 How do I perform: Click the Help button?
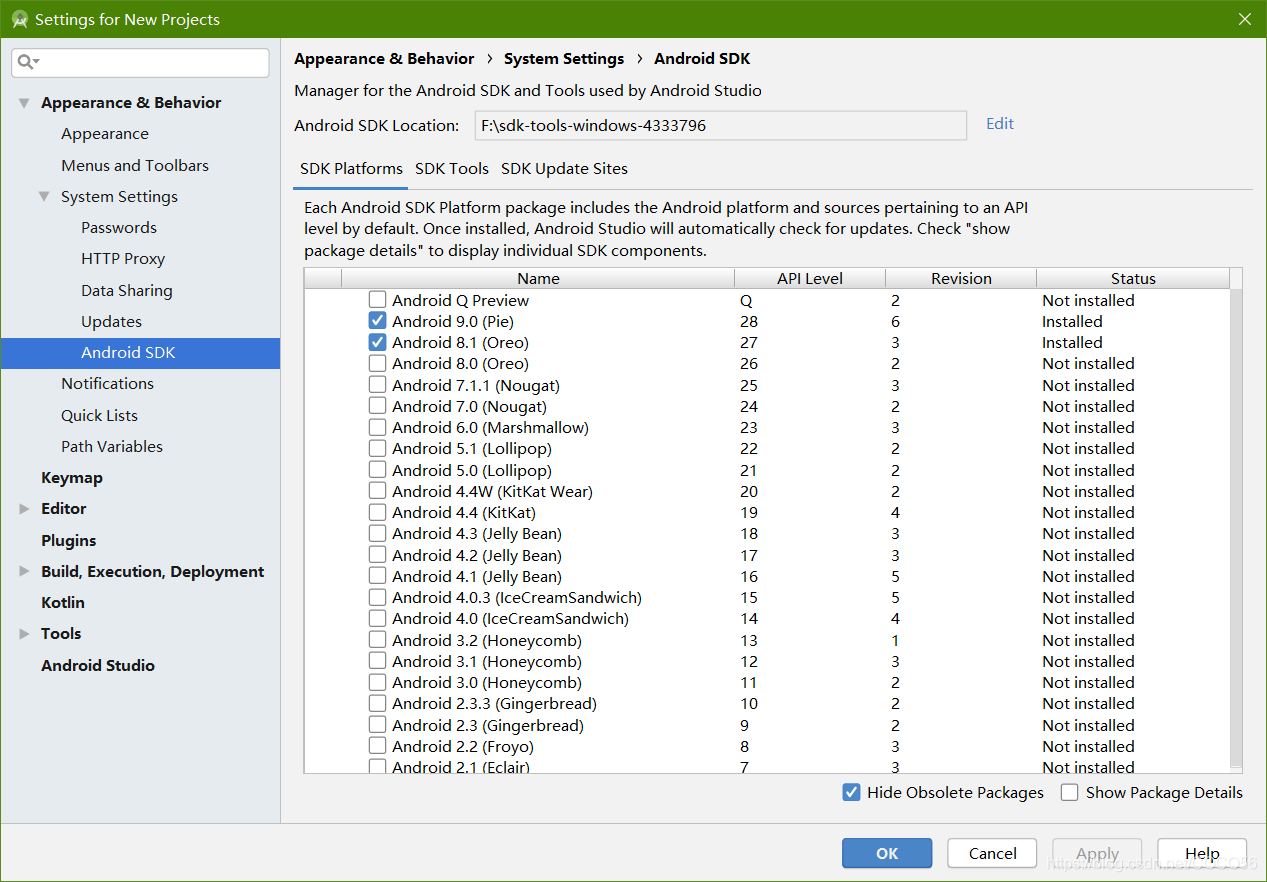(x=1202, y=853)
